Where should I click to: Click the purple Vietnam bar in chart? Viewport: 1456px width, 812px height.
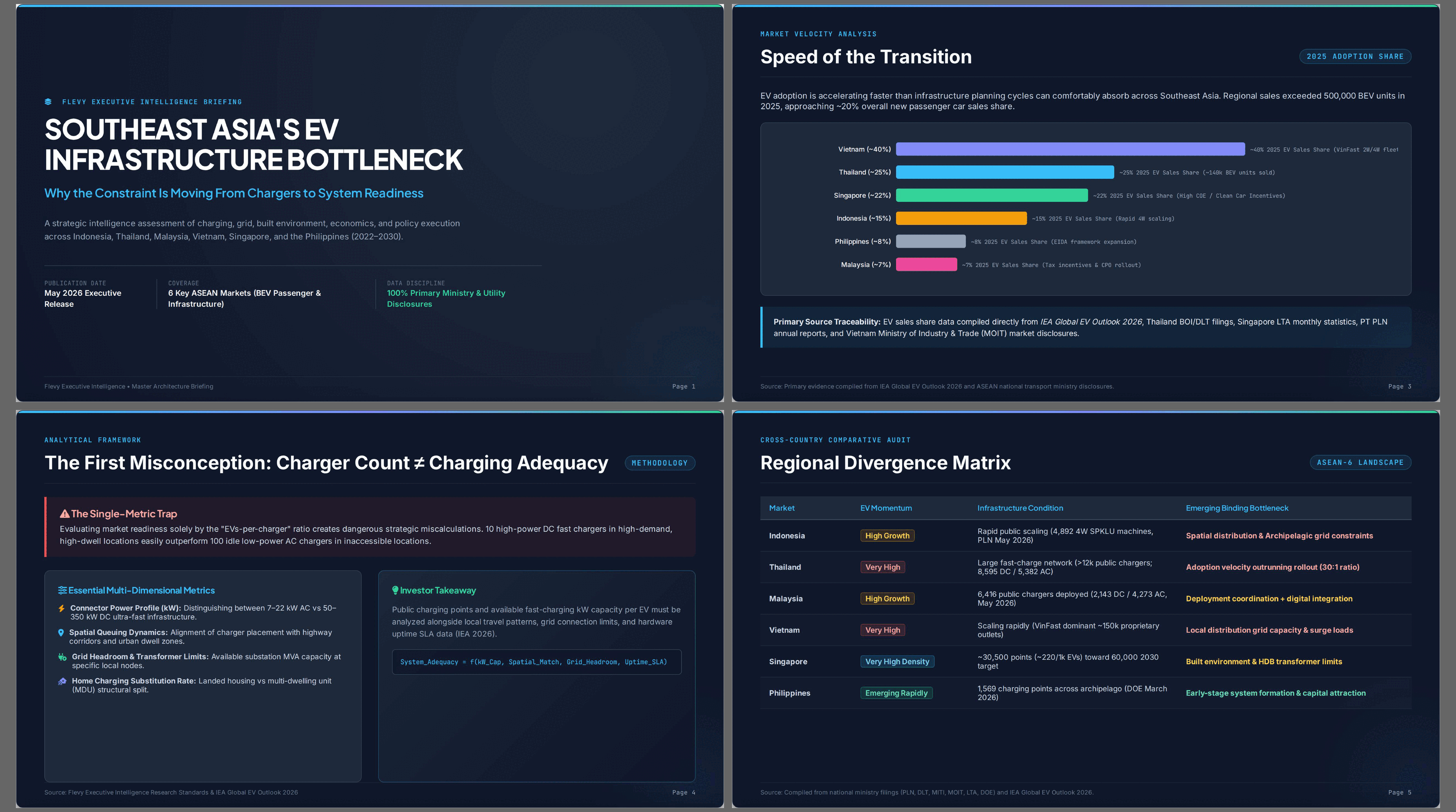1070,149
